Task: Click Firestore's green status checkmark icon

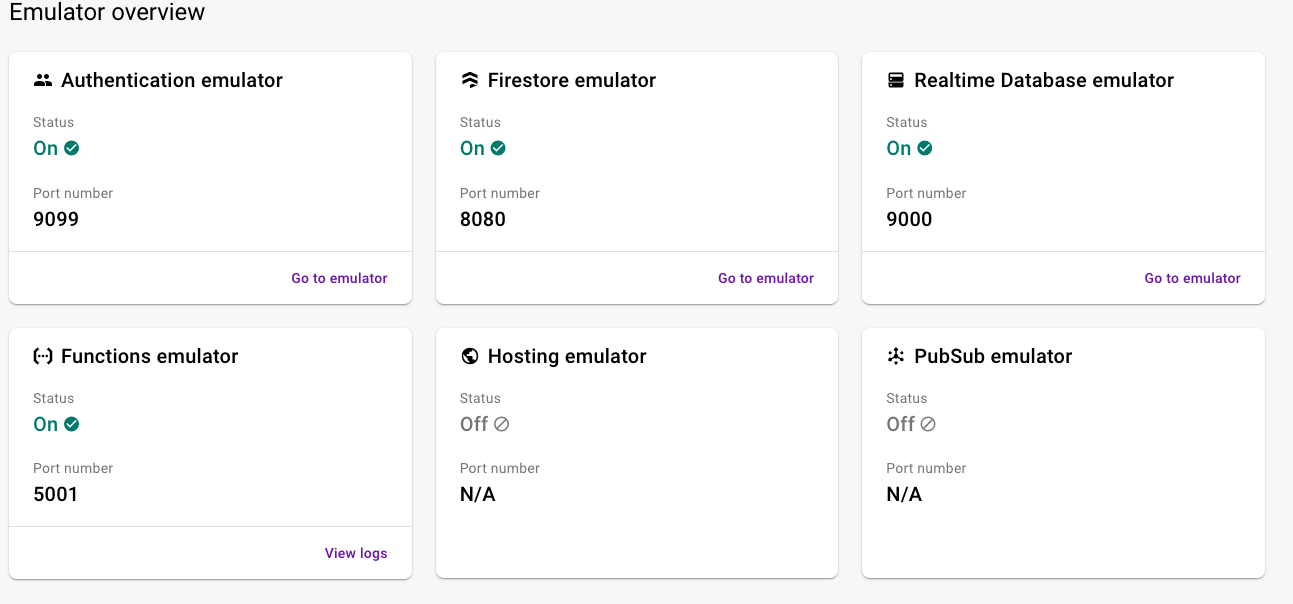Action: click(x=498, y=148)
